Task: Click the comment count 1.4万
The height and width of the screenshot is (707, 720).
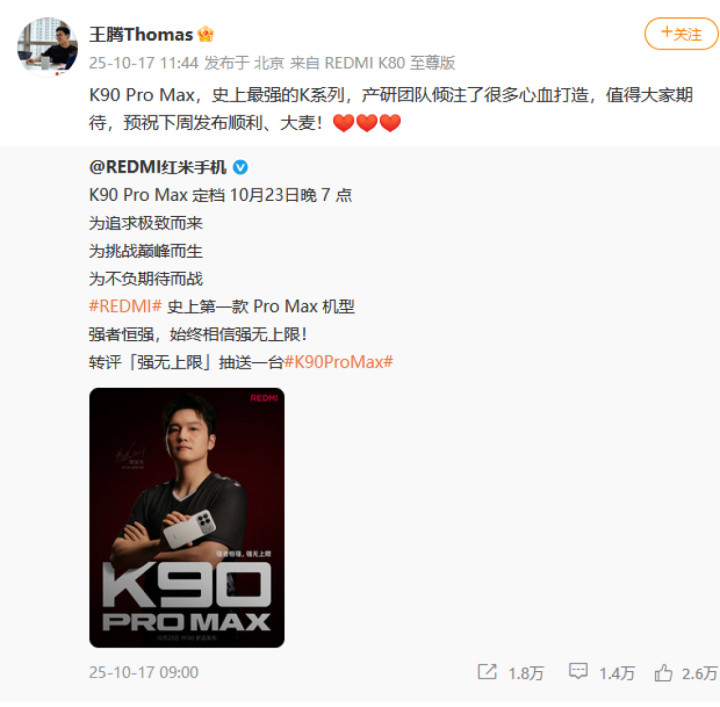Action: pyautogui.click(x=617, y=673)
